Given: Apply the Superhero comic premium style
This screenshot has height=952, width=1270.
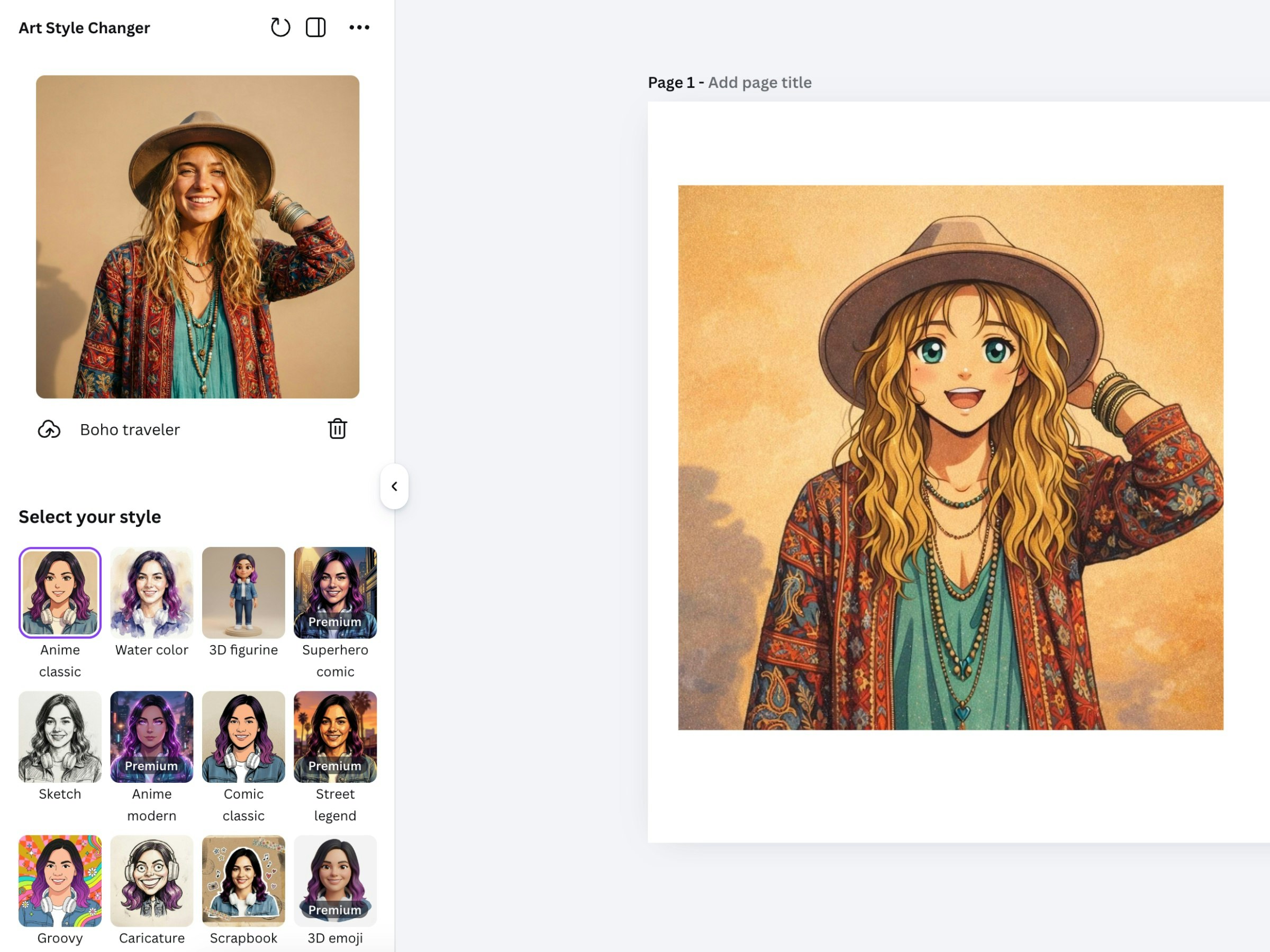Looking at the screenshot, I should [335, 593].
